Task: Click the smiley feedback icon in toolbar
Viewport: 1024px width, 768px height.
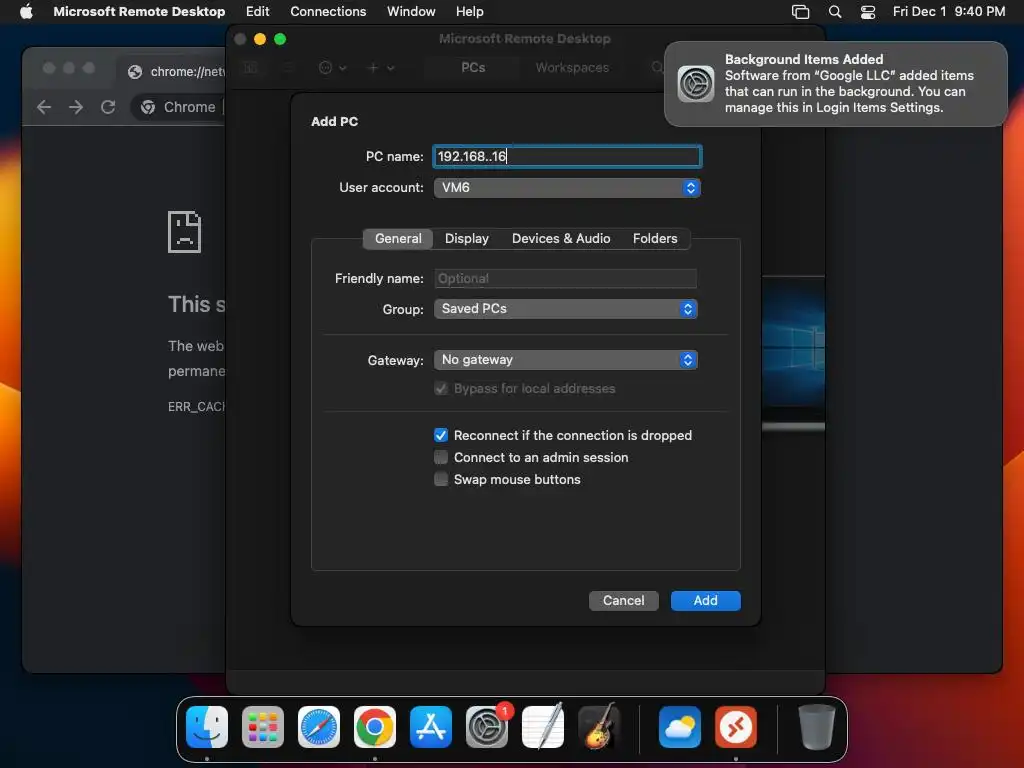Action: pyautogui.click(x=325, y=67)
